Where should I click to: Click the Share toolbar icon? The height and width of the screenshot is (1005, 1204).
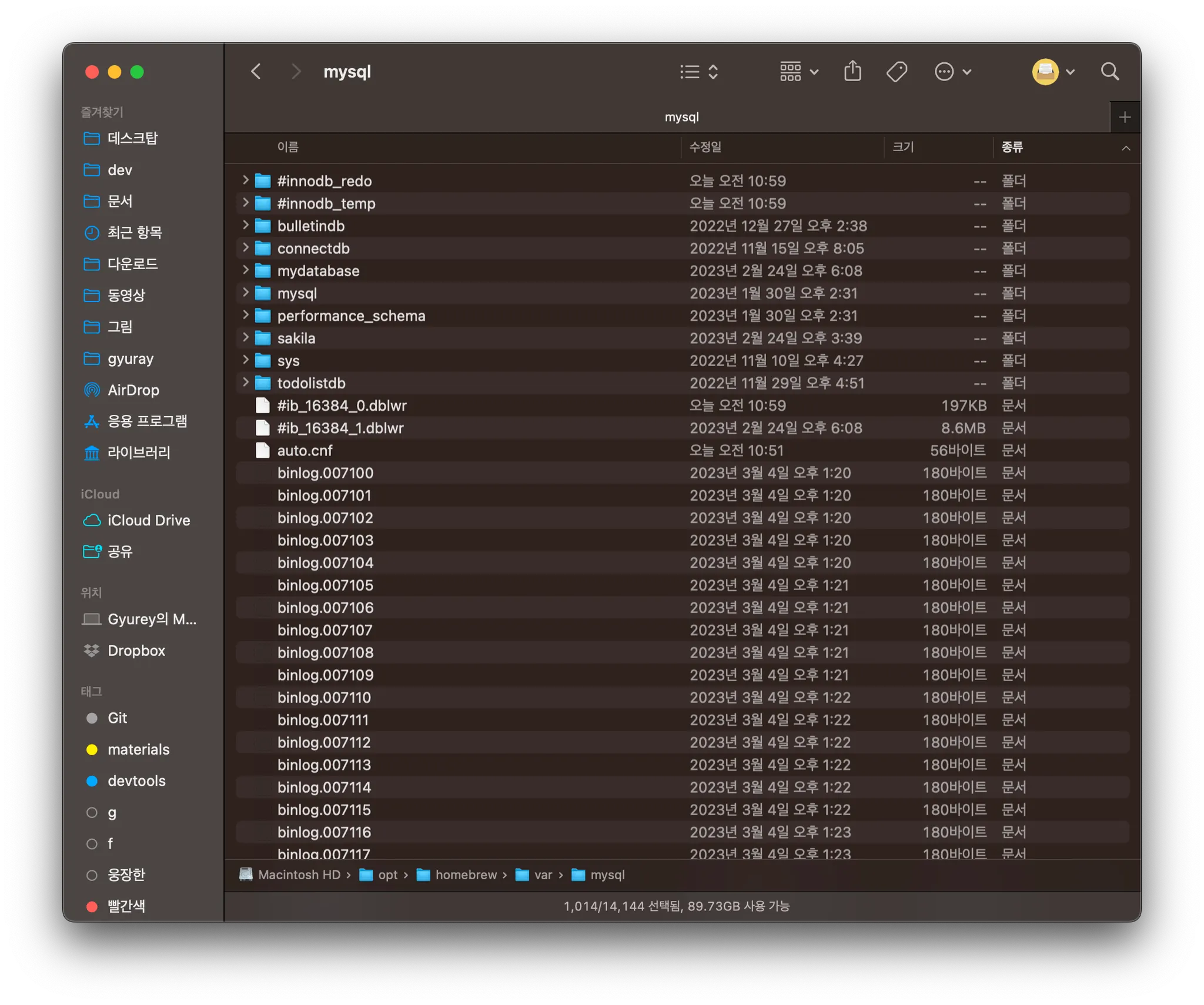852,72
